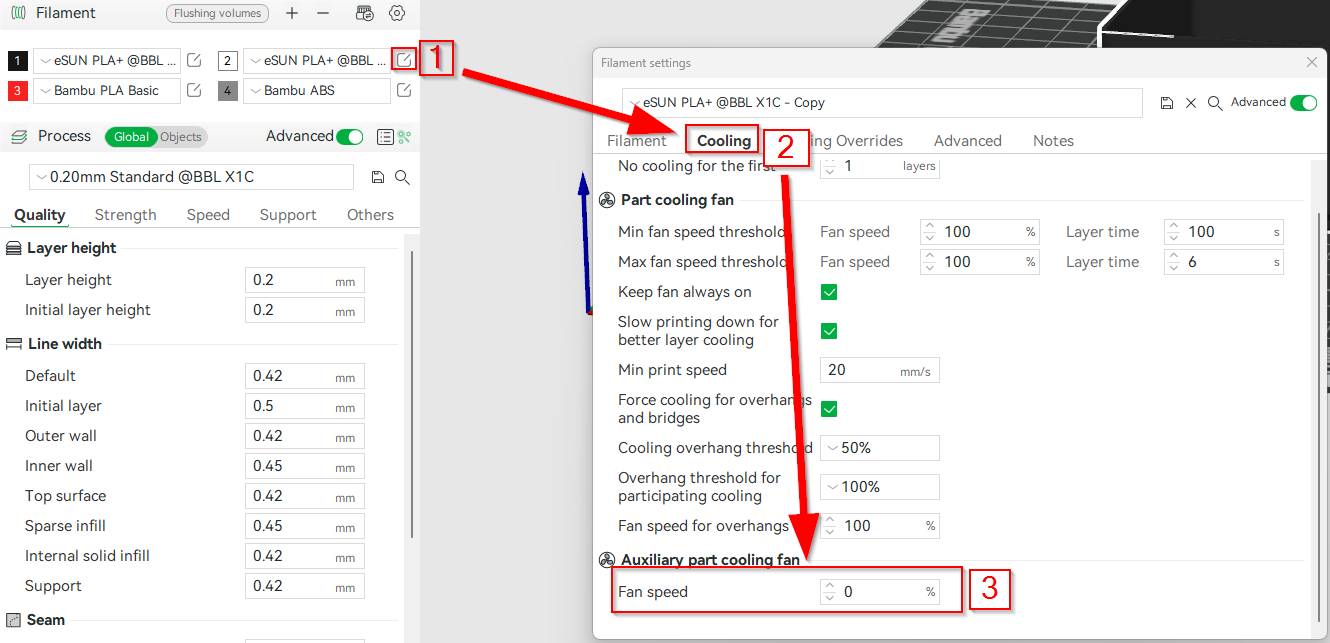This screenshot has height=643, width=1330.
Task: Click Max threshold Layer time 6 field
Action: pyautogui.click(x=1224, y=262)
